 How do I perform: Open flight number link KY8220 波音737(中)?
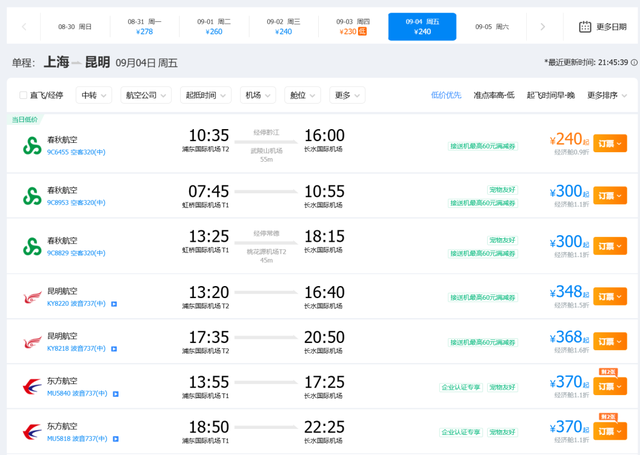point(76,304)
